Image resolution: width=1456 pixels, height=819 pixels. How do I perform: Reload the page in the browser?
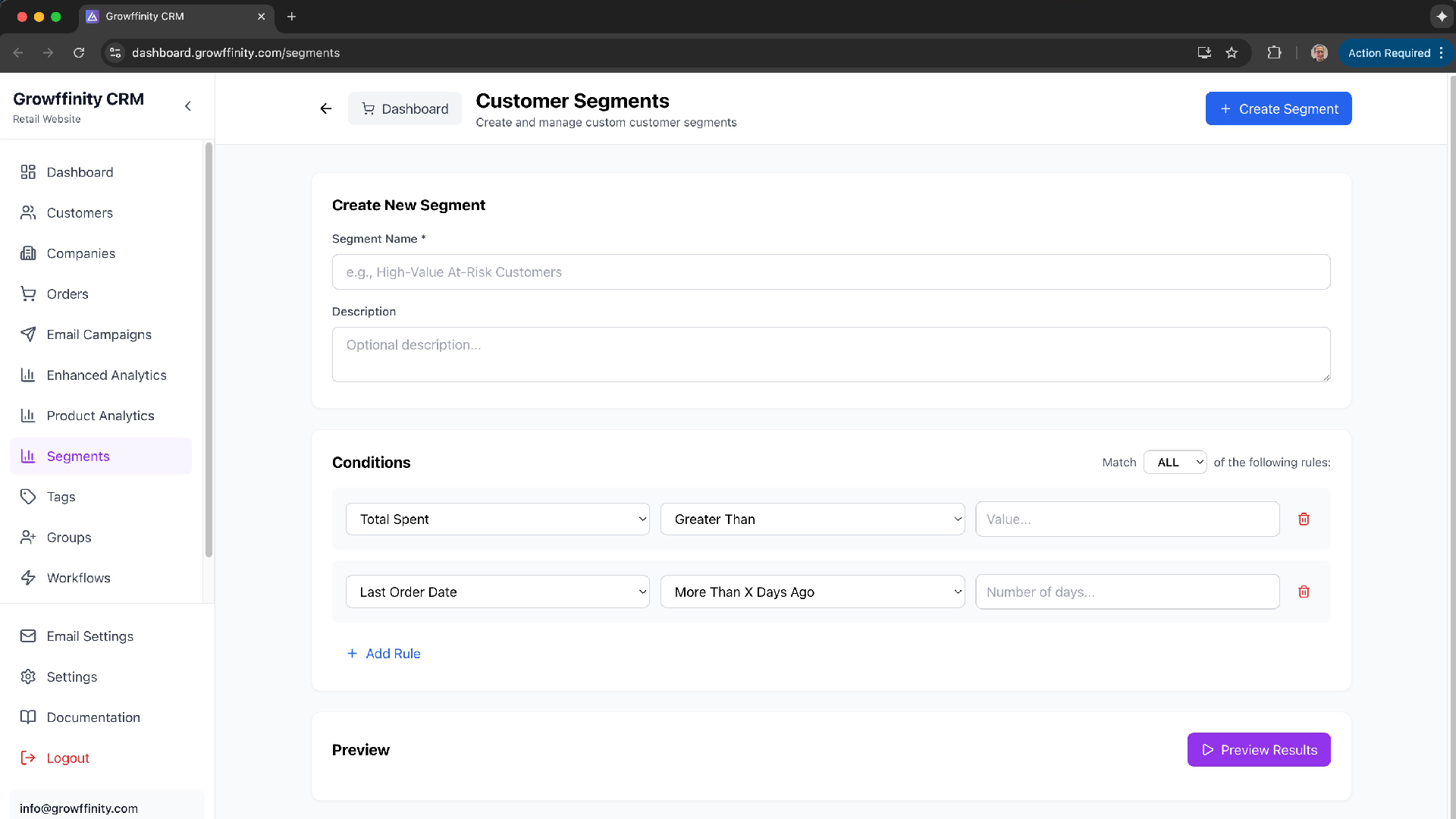(79, 53)
